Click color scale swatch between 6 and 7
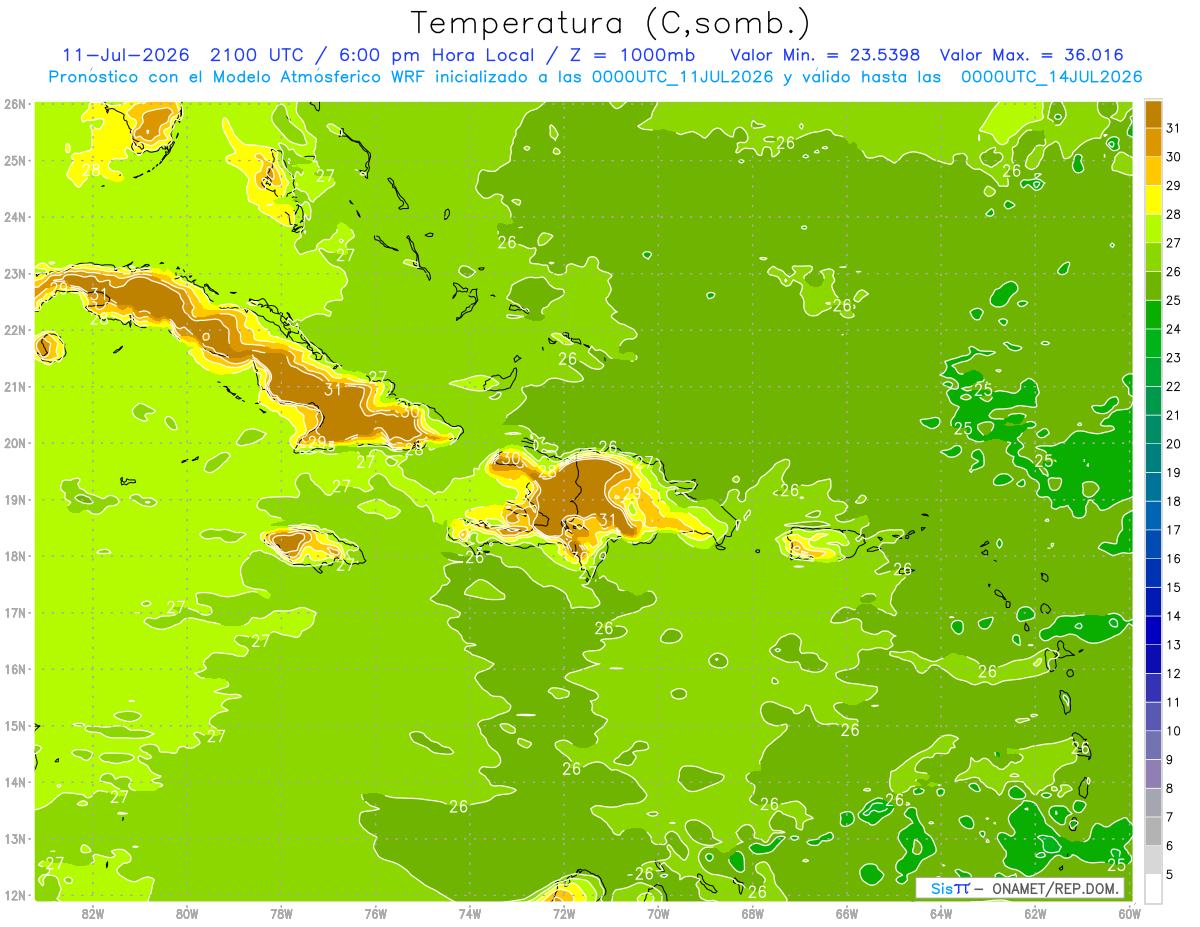This screenshot has width=1200, height=927. click(x=1154, y=831)
